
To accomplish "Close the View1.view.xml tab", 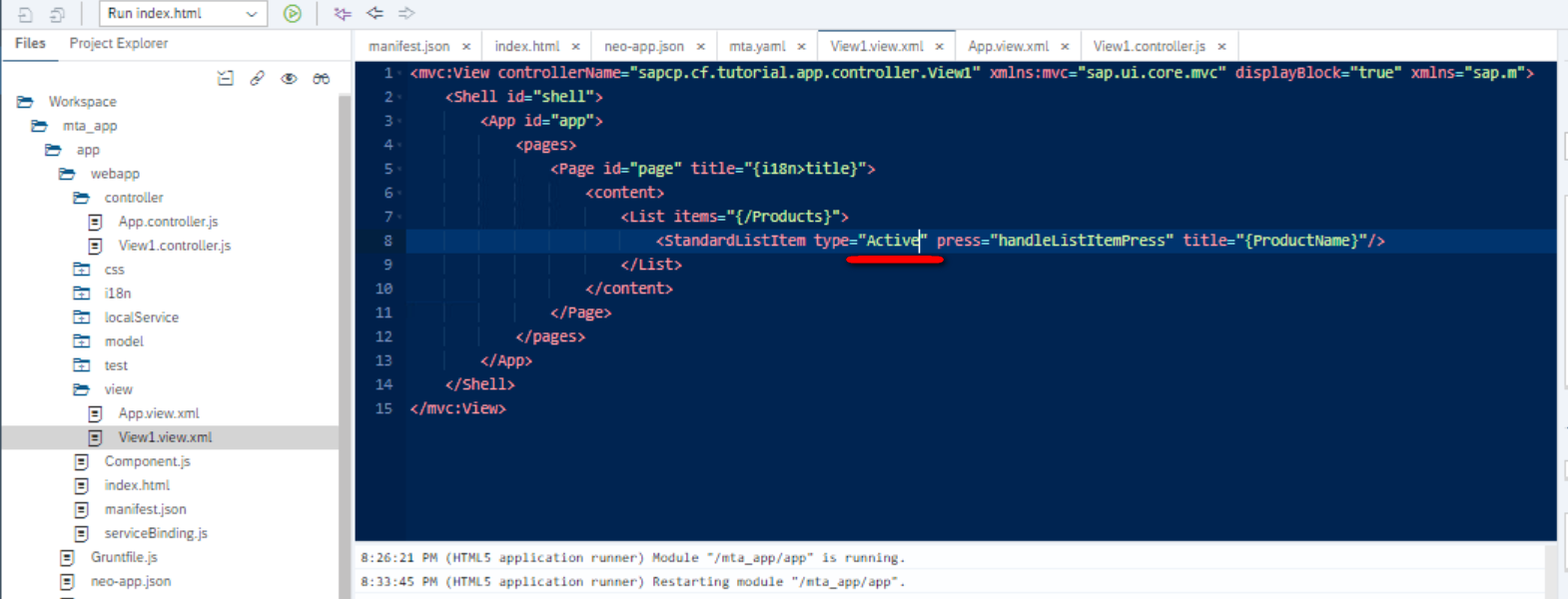I will point(940,47).
